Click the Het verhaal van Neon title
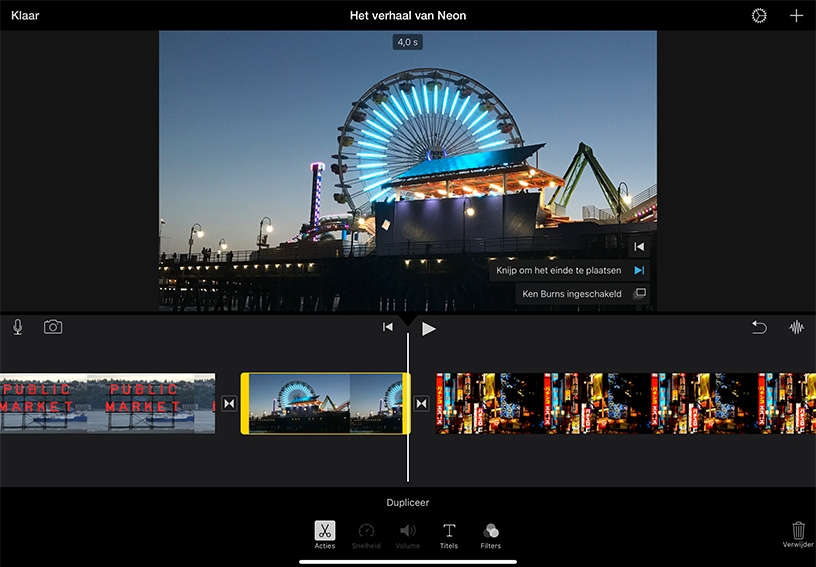 tap(407, 16)
